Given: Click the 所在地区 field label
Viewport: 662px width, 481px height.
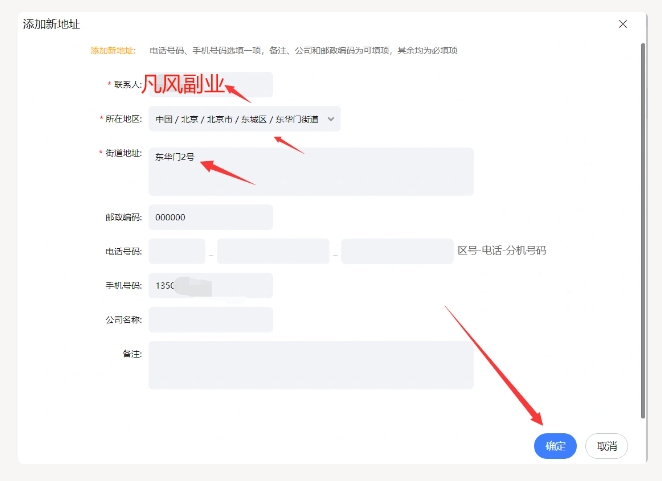Looking at the screenshot, I should [x=123, y=119].
